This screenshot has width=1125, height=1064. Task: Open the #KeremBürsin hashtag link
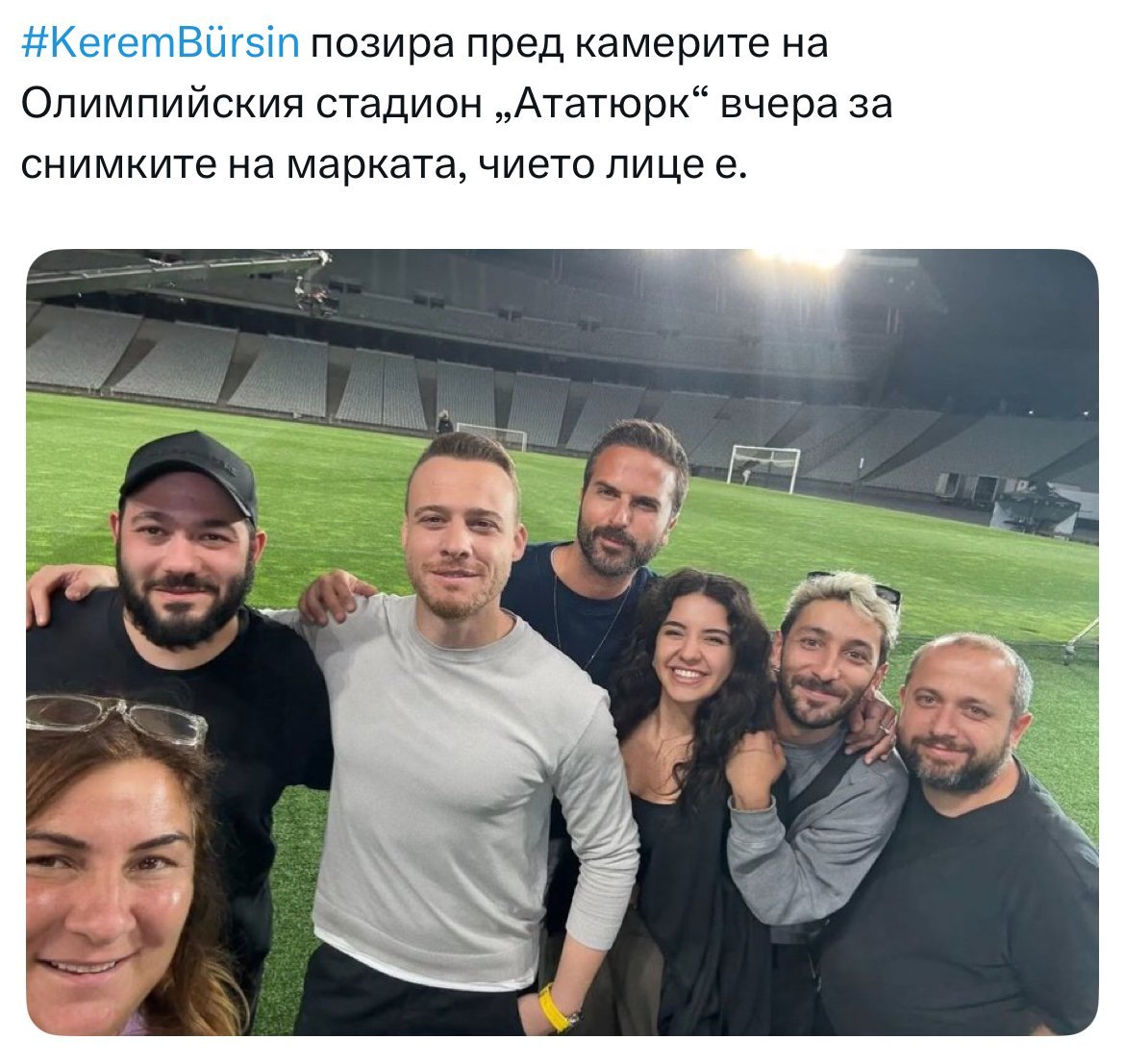pyautogui.click(x=160, y=42)
